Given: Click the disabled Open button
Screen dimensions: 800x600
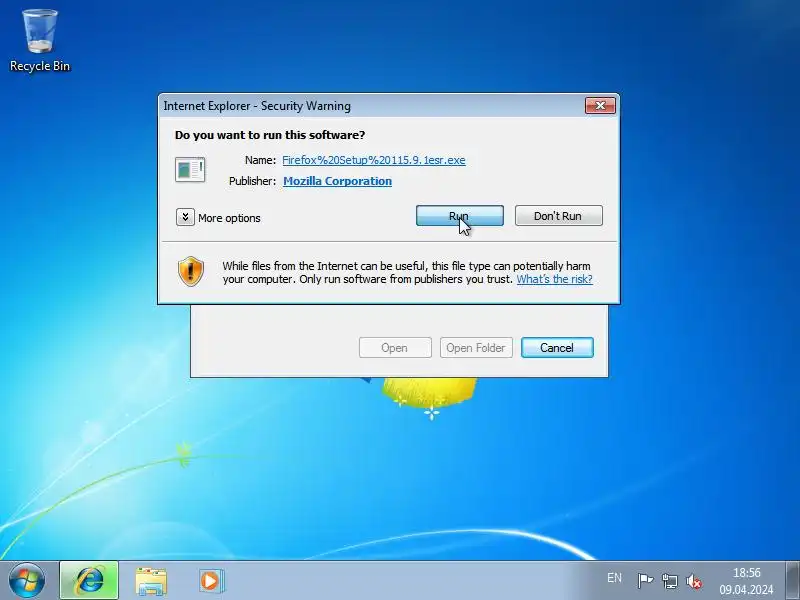Looking at the screenshot, I should coord(395,347).
